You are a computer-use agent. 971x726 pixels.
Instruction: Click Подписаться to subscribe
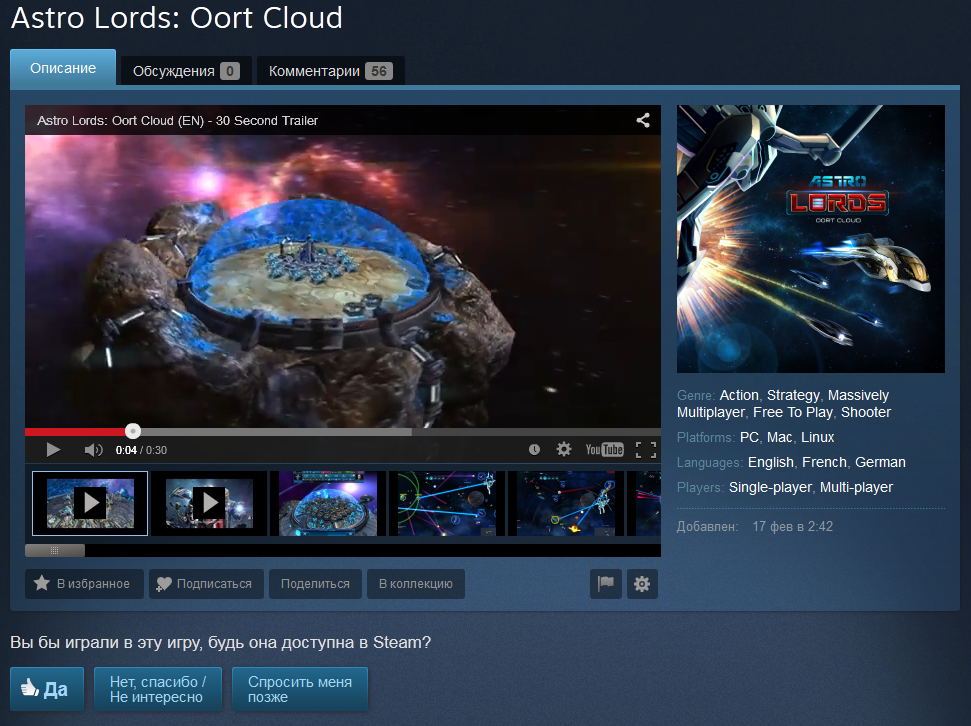coord(206,584)
